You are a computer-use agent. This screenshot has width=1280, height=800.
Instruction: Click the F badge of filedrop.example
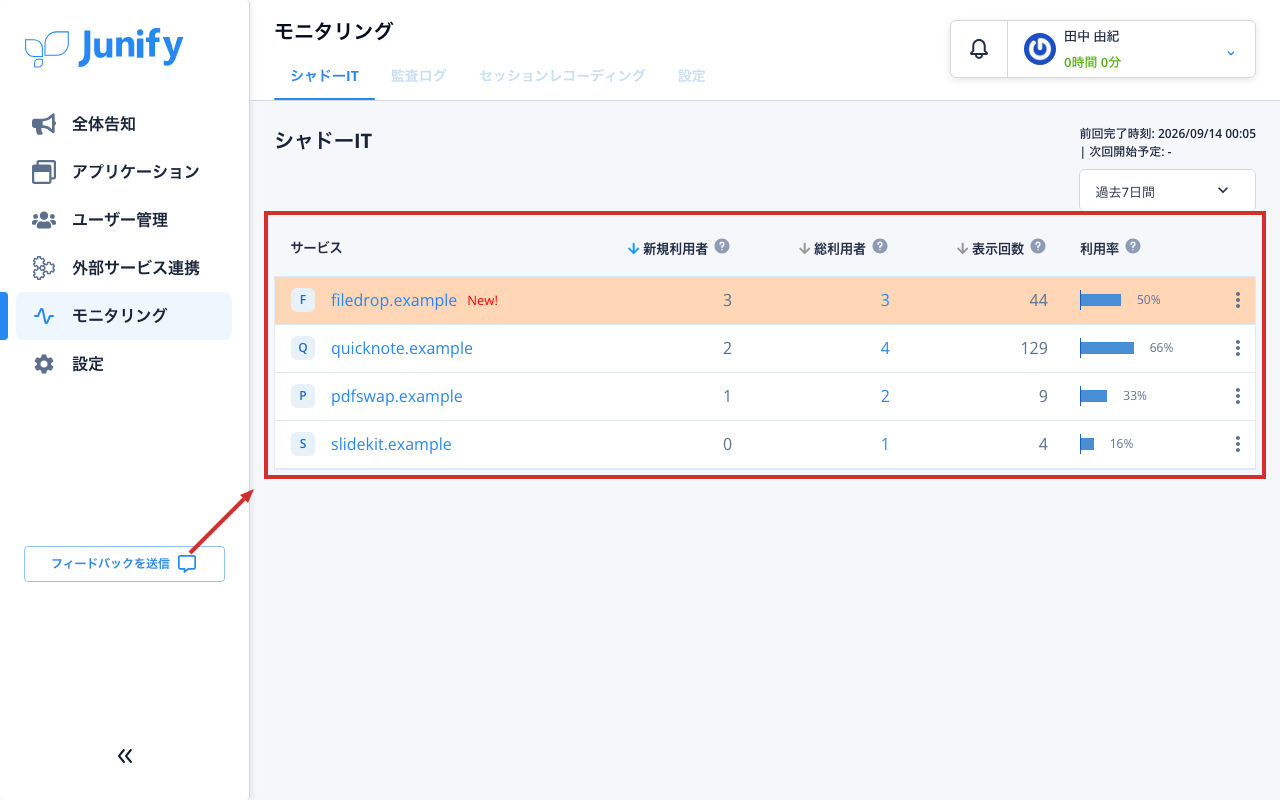click(302, 300)
